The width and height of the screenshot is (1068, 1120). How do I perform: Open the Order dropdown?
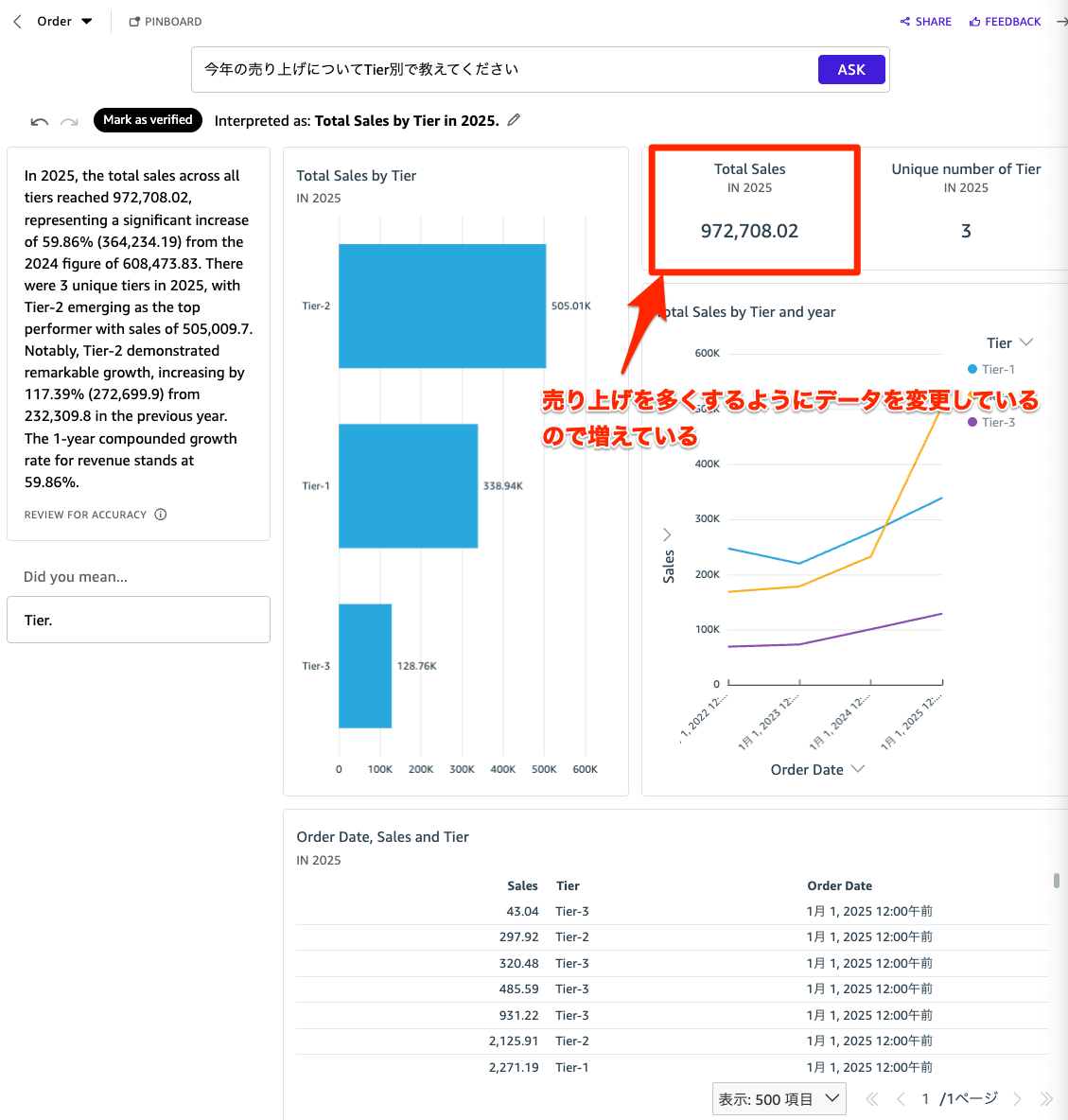click(85, 21)
